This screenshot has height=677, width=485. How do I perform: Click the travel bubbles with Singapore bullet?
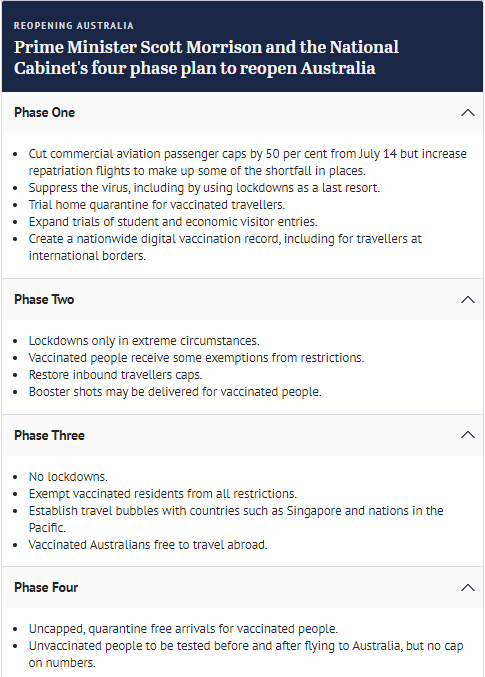click(x=236, y=519)
